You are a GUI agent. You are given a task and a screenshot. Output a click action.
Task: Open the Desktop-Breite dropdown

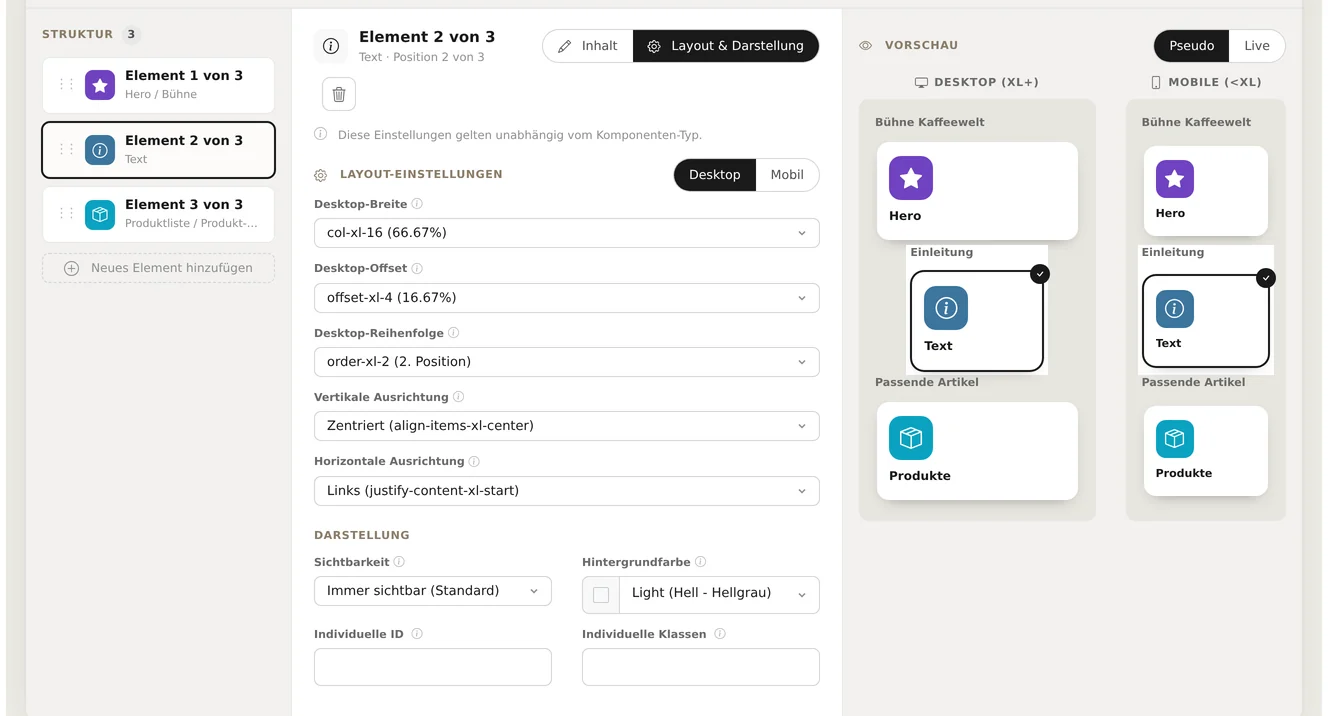tap(567, 233)
